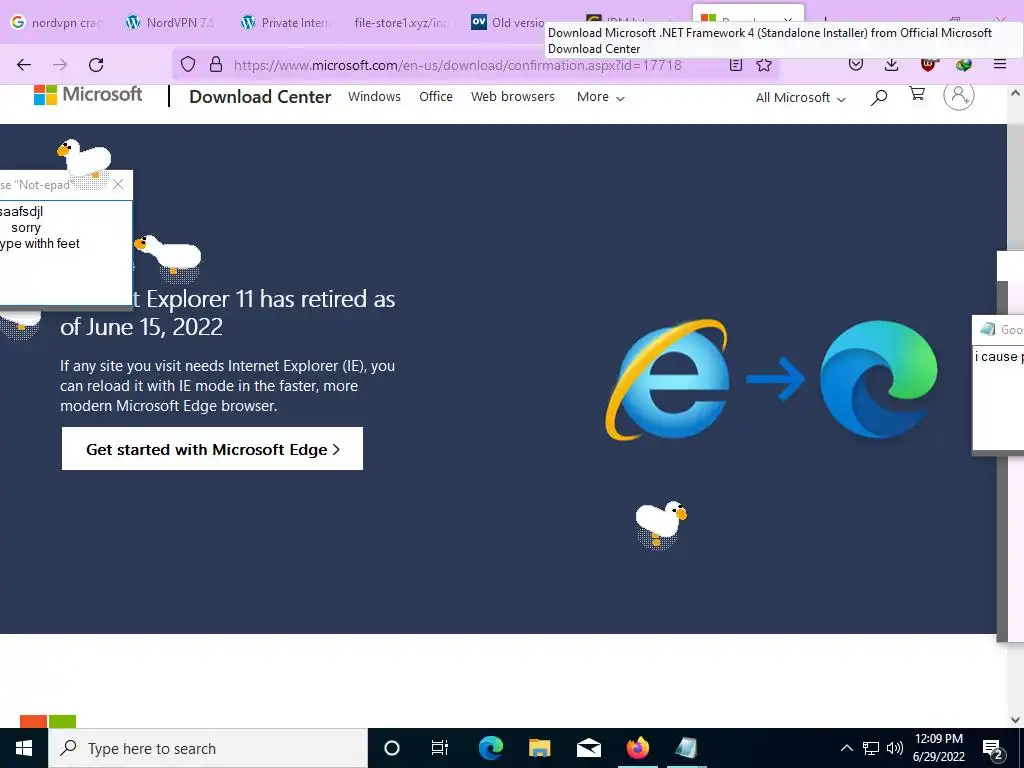Click the goose near the page bottom
The image size is (1024, 768).
tap(661, 523)
